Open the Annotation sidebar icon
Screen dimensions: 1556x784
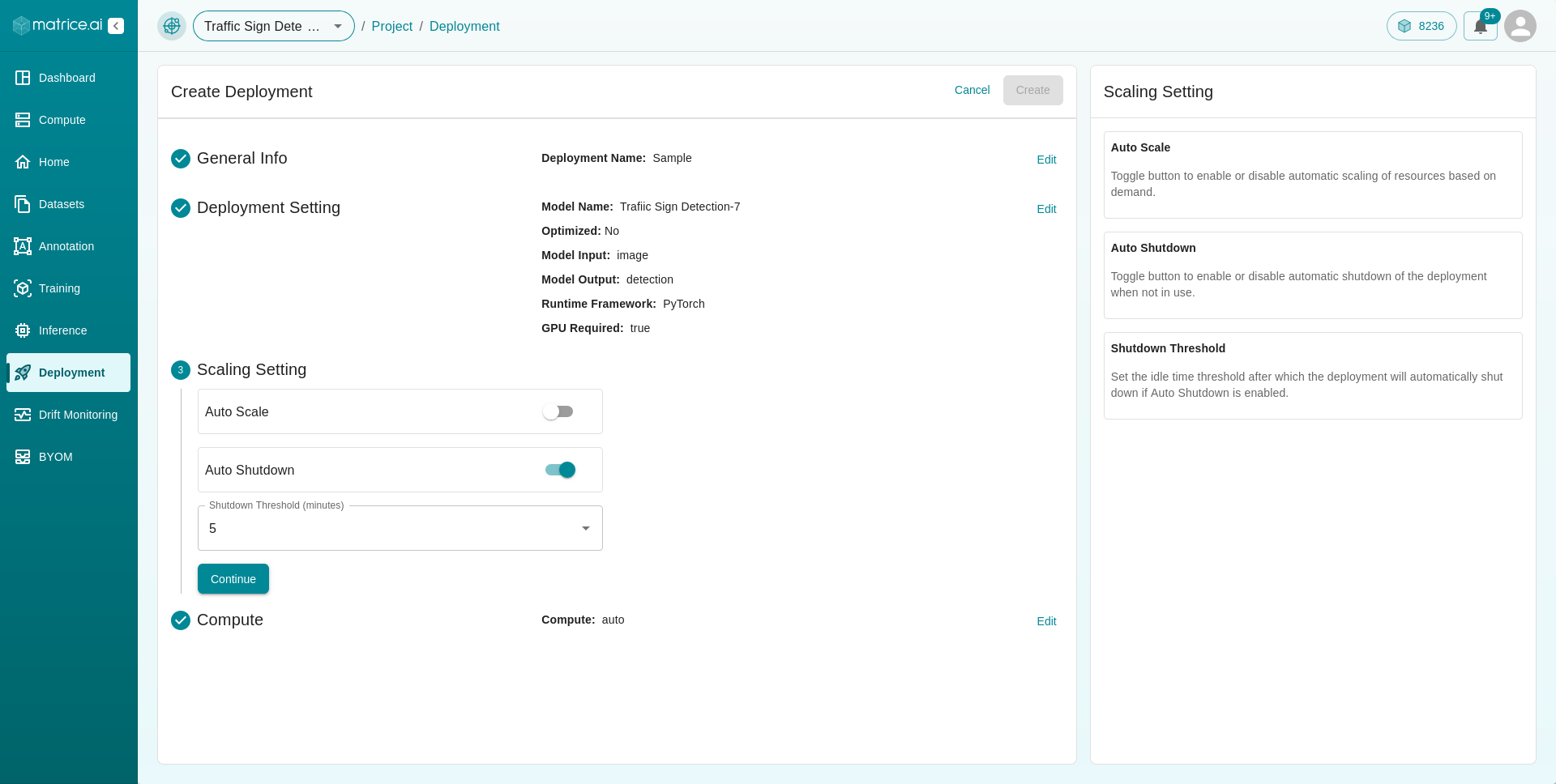[23, 246]
